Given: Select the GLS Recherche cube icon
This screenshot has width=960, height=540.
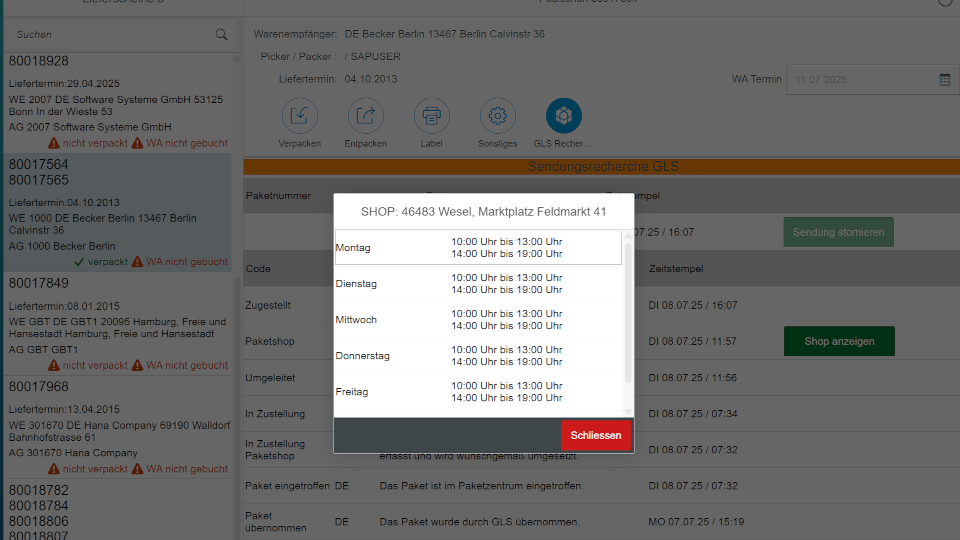Looking at the screenshot, I should (563, 117).
